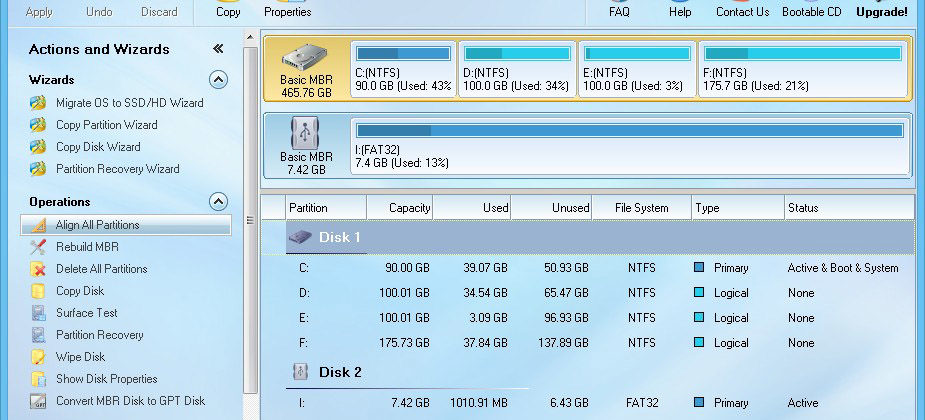Click the Undo toolbar button
Image resolution: width=925 pixels, height=420 pixels.
[99, 12]
